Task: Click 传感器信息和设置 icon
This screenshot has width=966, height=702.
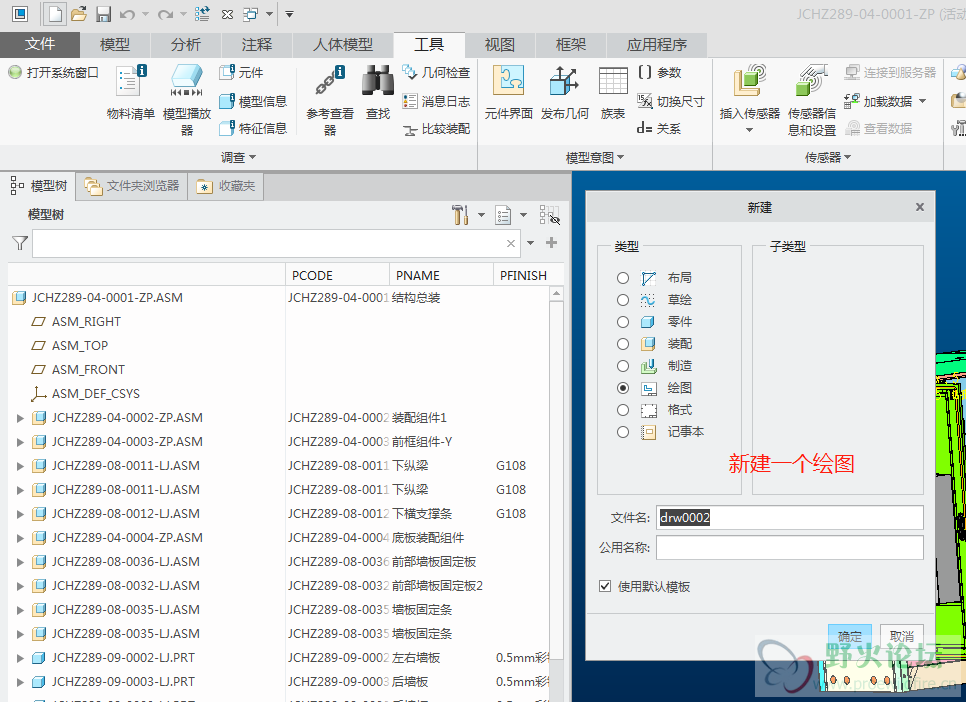Action: (812, 100)
